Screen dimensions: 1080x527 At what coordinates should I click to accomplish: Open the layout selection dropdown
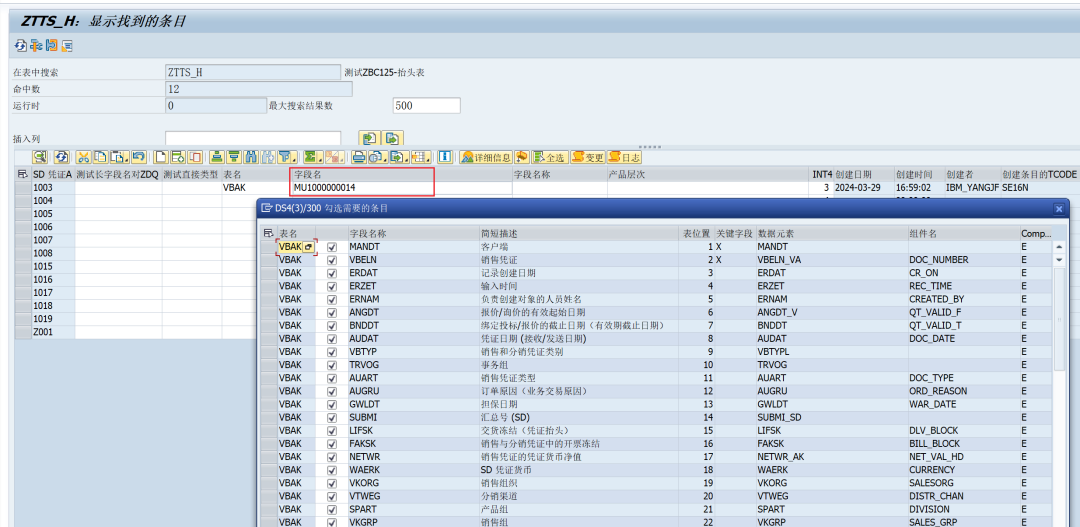[x=422, y=157]
